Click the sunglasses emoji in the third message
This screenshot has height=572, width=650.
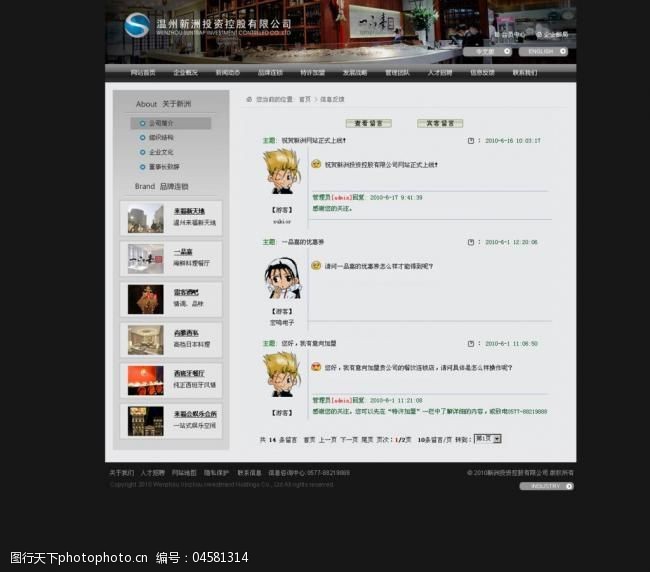(316, 367)
